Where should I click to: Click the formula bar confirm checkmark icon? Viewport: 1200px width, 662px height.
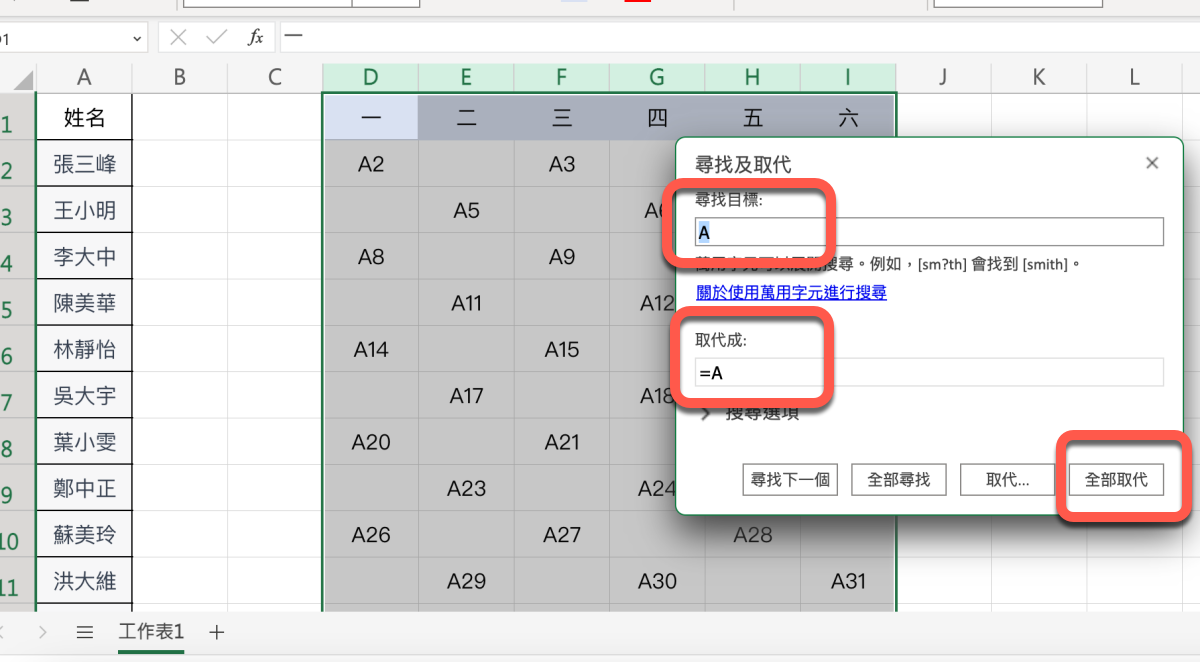216,38
